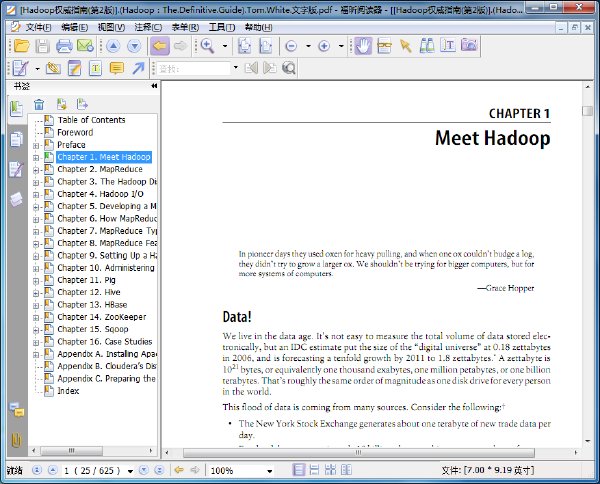Open the 工具(T) menu
This screenshot has height=484, width=600.
pyautogui.click(x=222, y=27)
